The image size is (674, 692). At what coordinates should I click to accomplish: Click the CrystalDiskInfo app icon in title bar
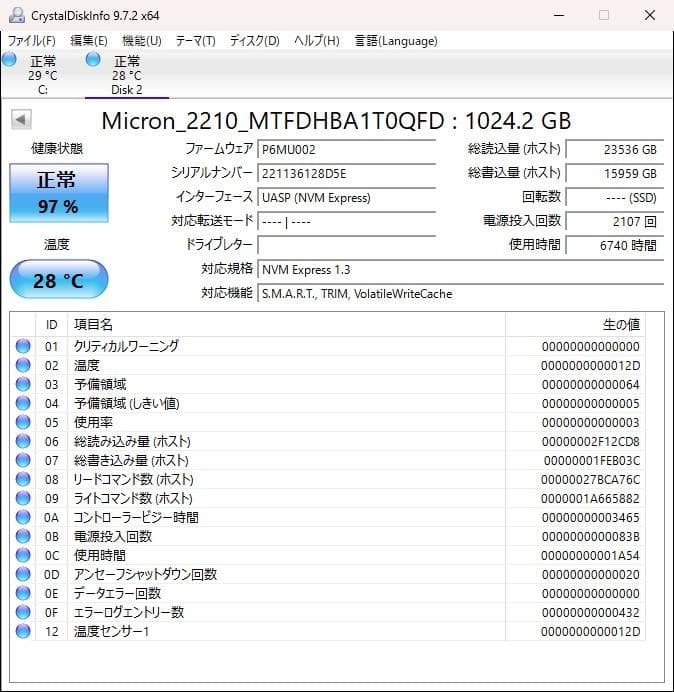coord(16,15)
